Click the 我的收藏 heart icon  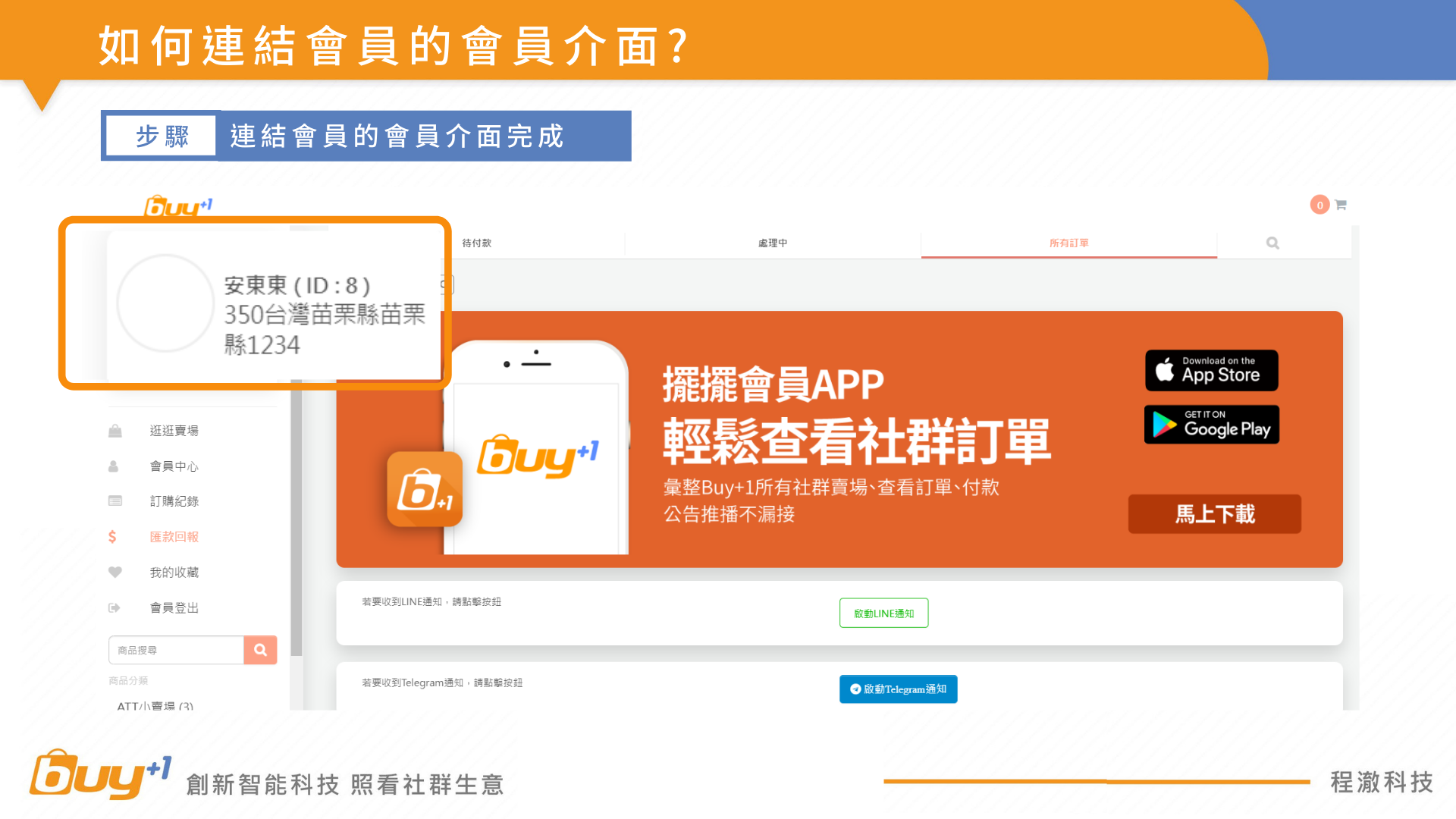[x=115, y=573]
